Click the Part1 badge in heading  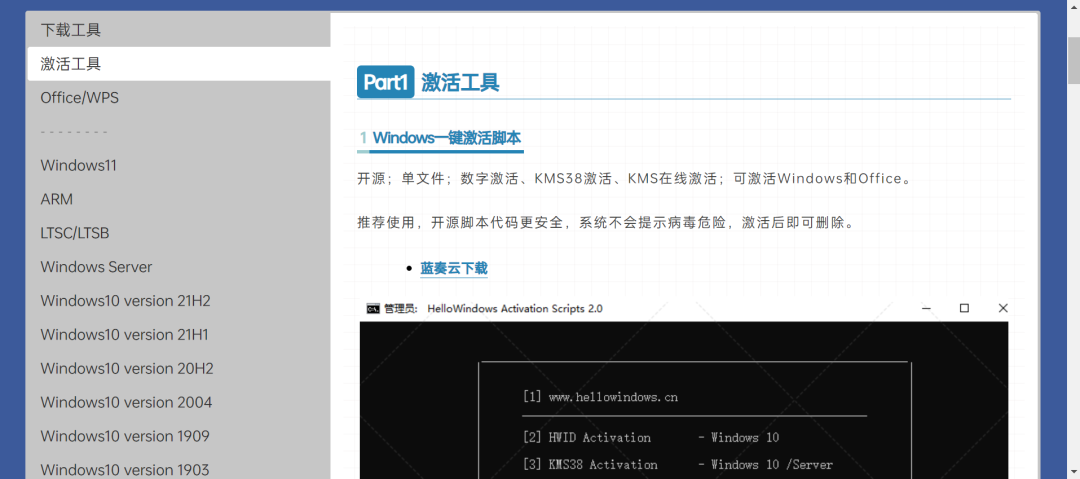pyautogui.click(x=386, y=82)
